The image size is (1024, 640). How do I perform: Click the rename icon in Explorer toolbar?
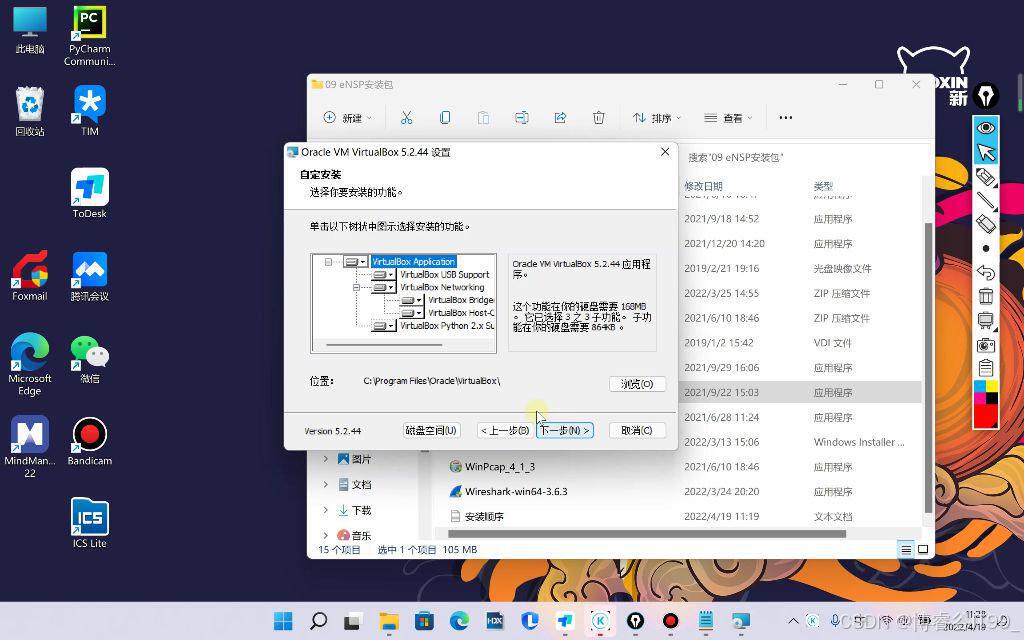(522, 118)
